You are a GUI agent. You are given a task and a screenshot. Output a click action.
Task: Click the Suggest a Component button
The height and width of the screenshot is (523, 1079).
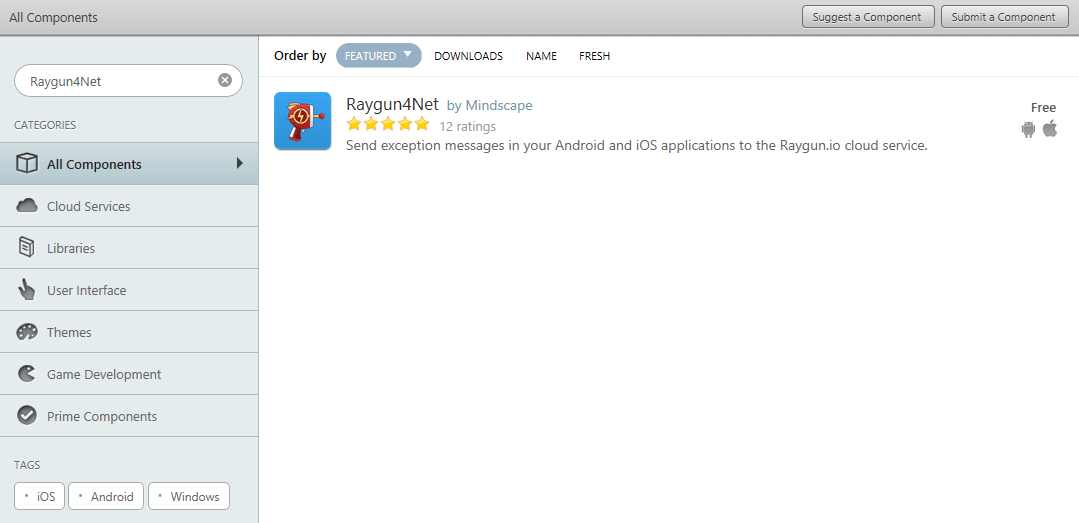868,17
